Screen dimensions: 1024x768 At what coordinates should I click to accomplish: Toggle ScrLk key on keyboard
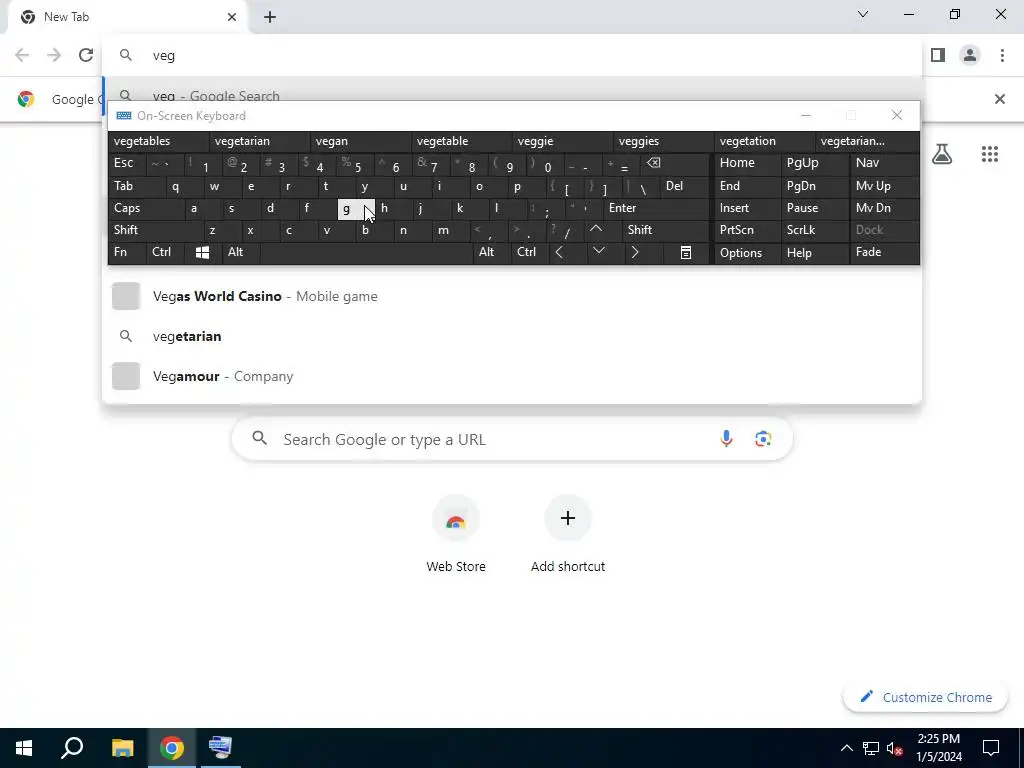[x=814, y=230]
